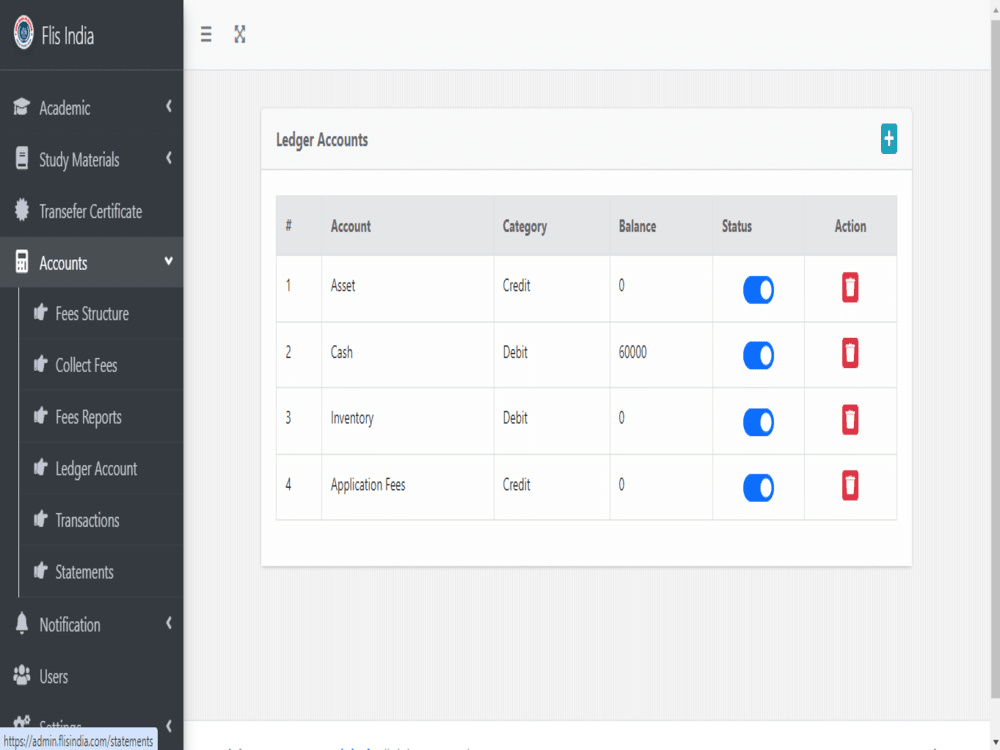Click the page vertical scrollbar

pos(995,357)
